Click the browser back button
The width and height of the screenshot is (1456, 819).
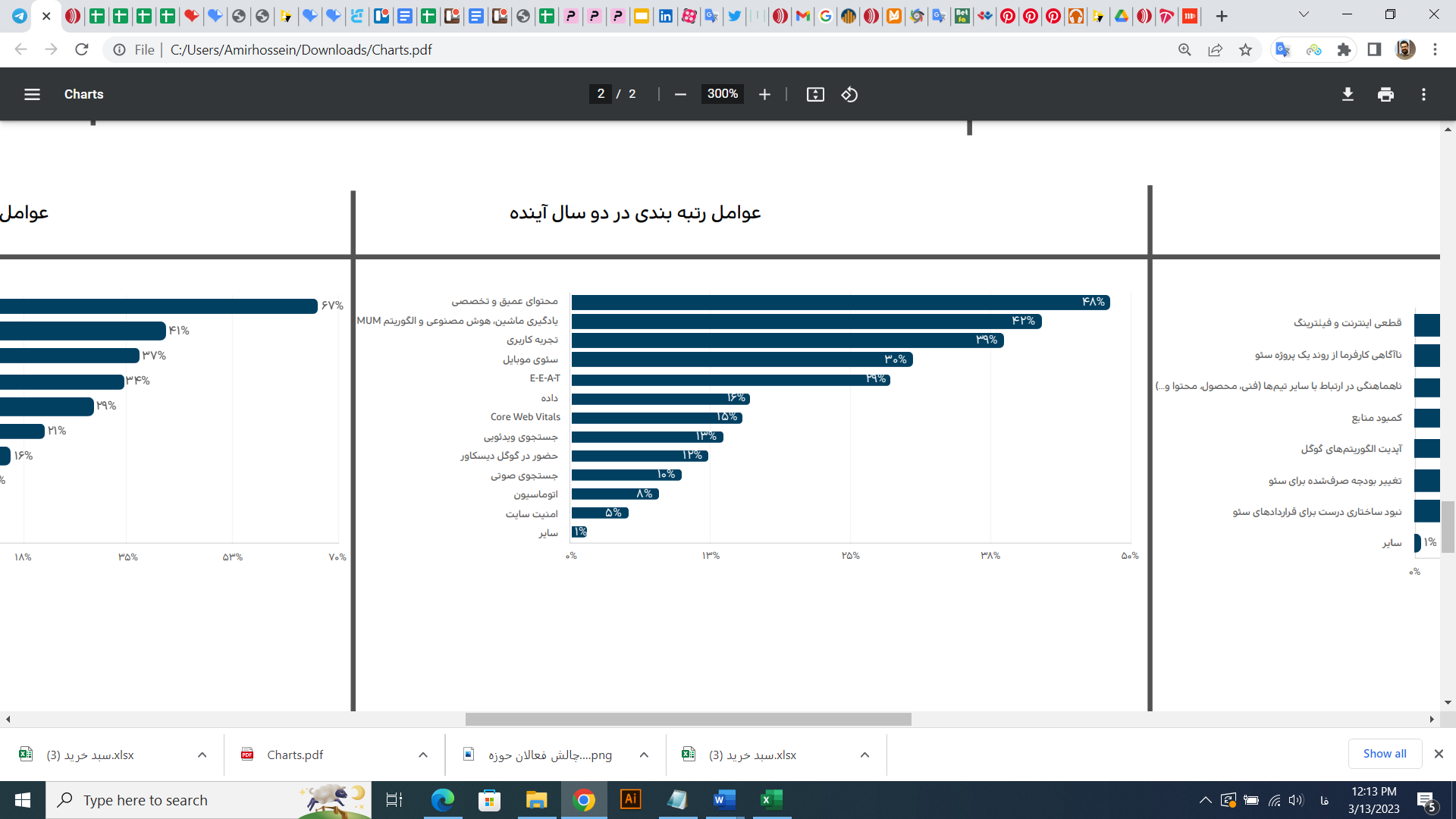point(20,49)
